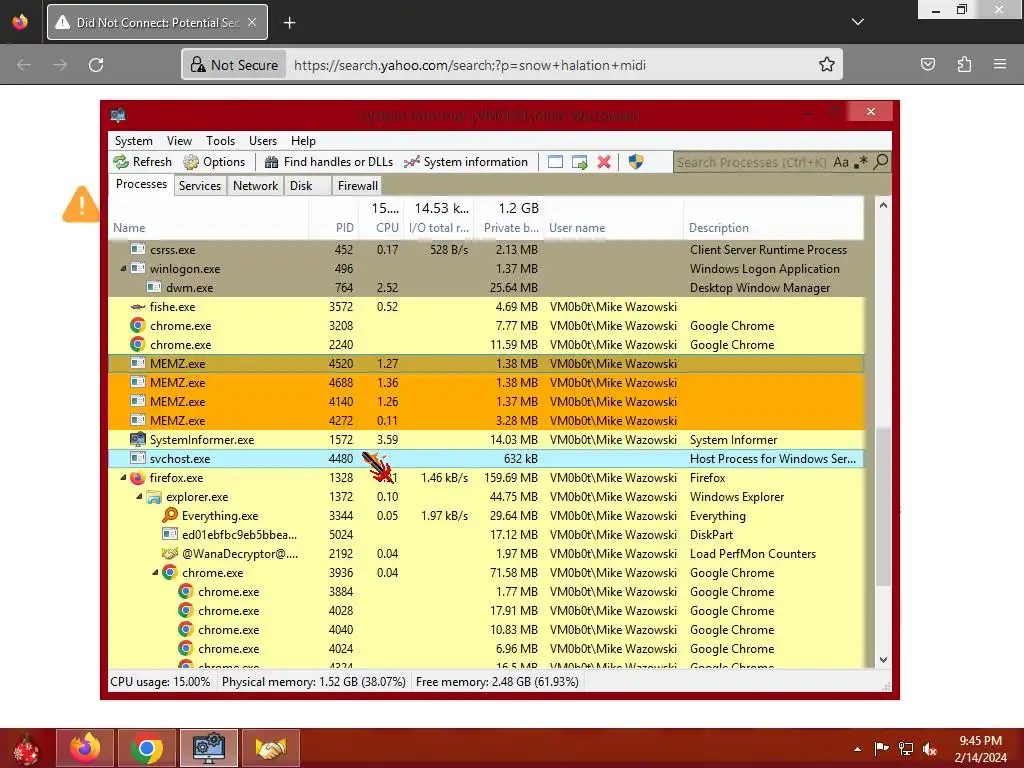Click the Refresh toolbar button
Viewport: 1024px width, 768px height.
click(142, 162)
